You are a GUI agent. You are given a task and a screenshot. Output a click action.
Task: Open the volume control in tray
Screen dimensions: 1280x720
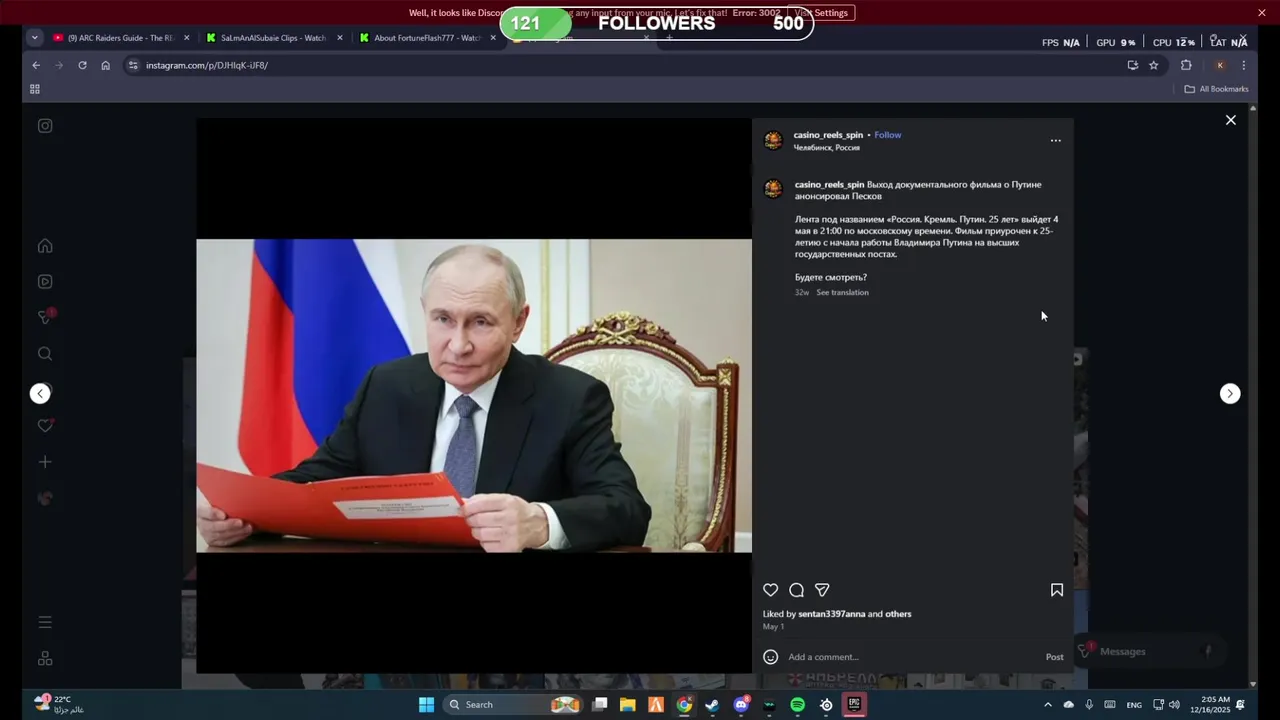click(x=1174, y=705)
